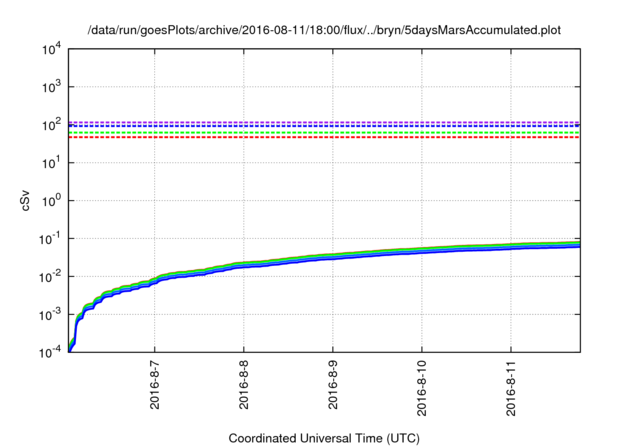This screenshot has height=448, width=640.
Task: Click the 2016-8-7 date tick label
Action: pyautogui.click(x=155, y=384)
